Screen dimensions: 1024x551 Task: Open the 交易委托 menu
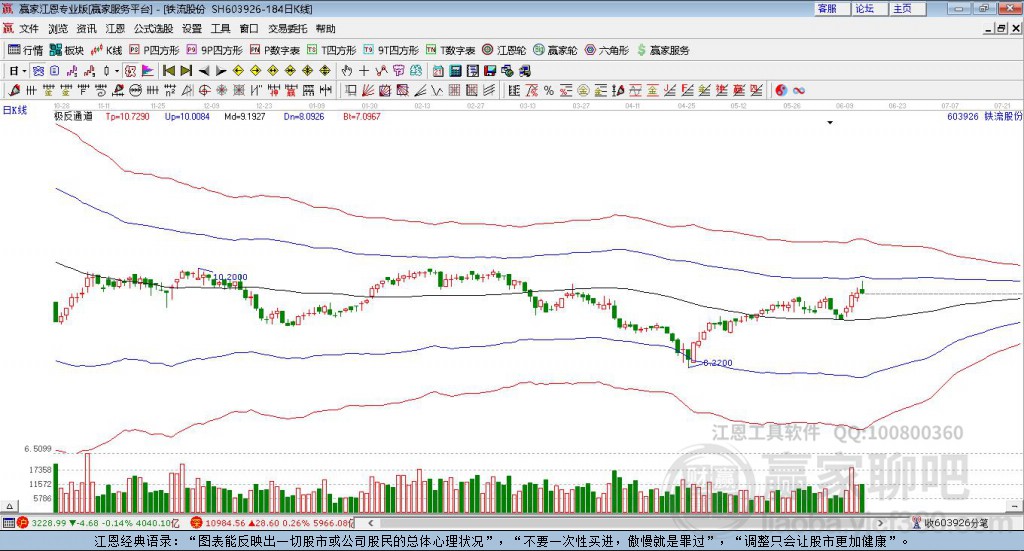pyautogui.click(x=287, y=29)
